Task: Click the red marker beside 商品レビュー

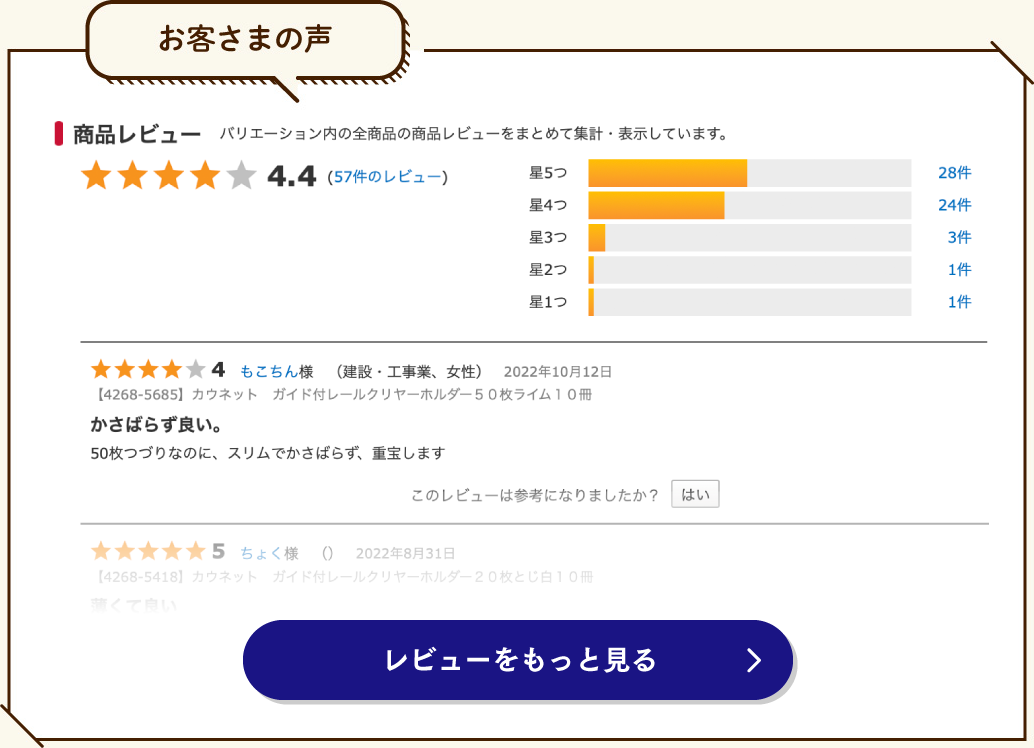Action: tap(59, 134)
